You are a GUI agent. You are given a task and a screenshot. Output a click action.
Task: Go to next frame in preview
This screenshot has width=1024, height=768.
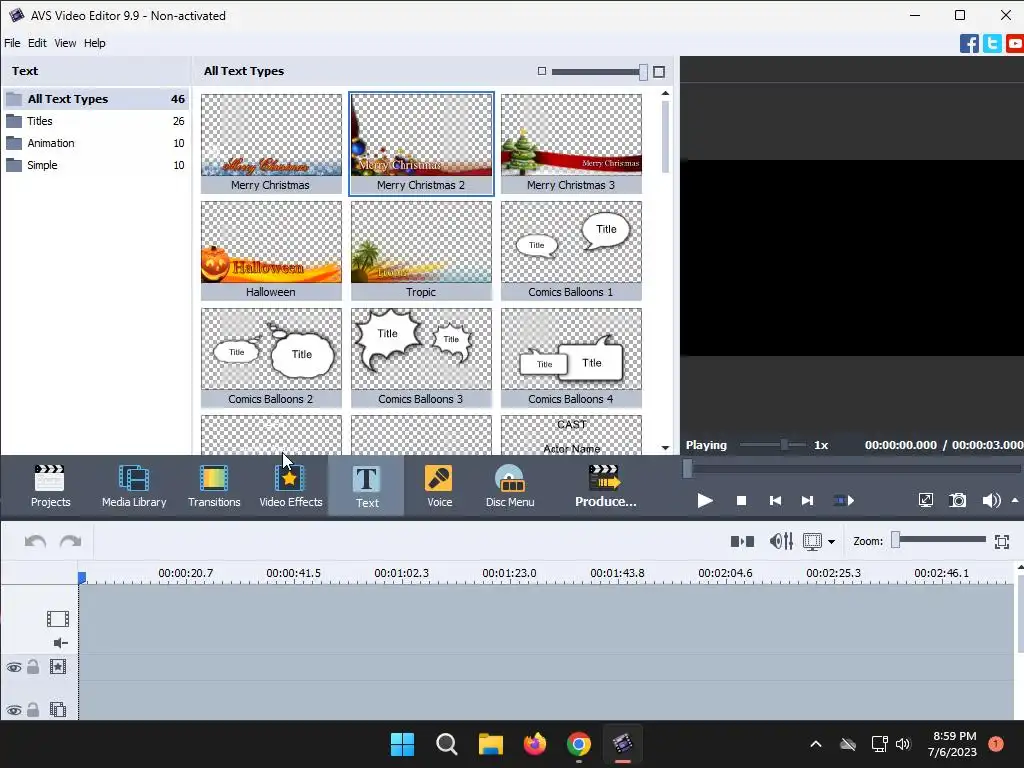click(807, 501)
